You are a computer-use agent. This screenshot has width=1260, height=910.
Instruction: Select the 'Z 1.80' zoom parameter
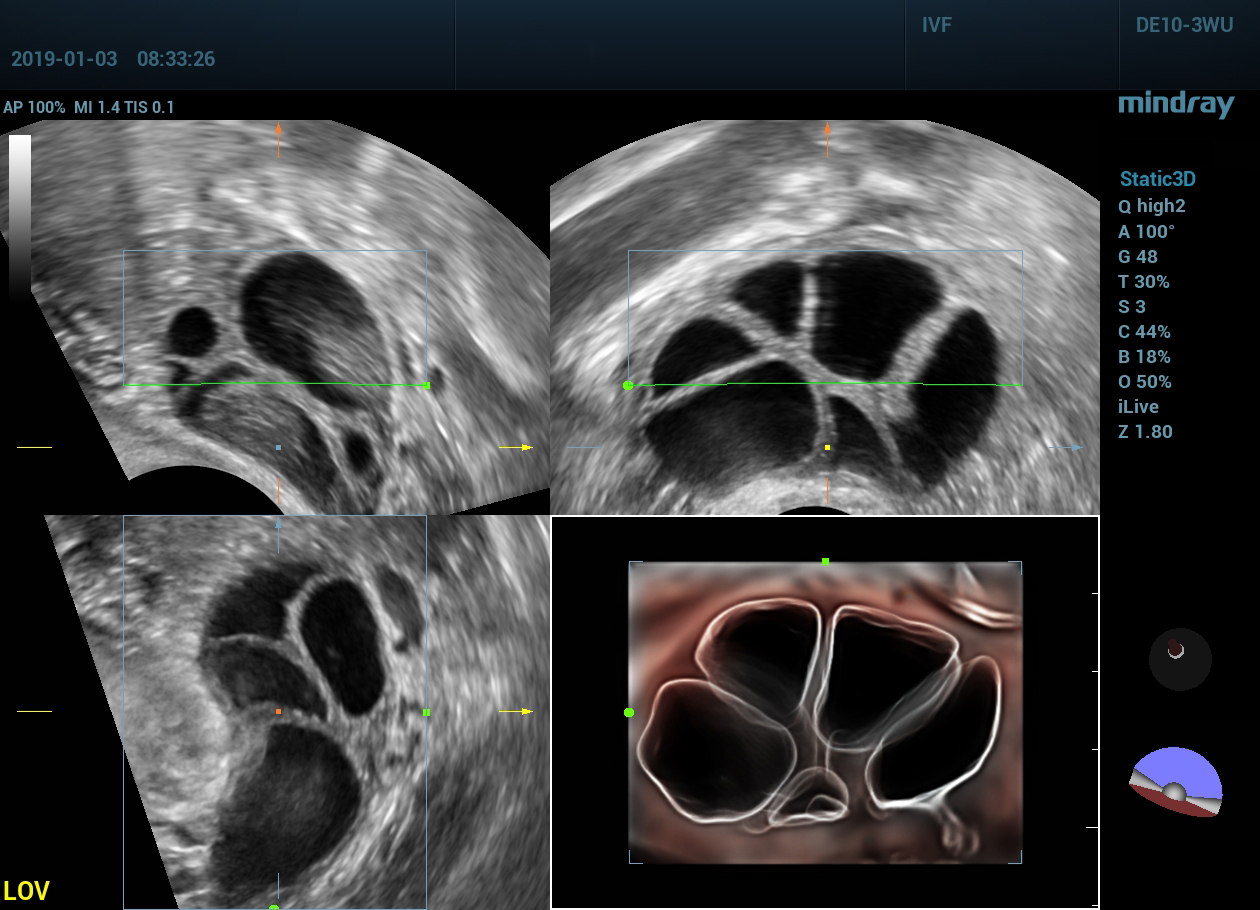pyautogui.click(x=1146, y=432)
